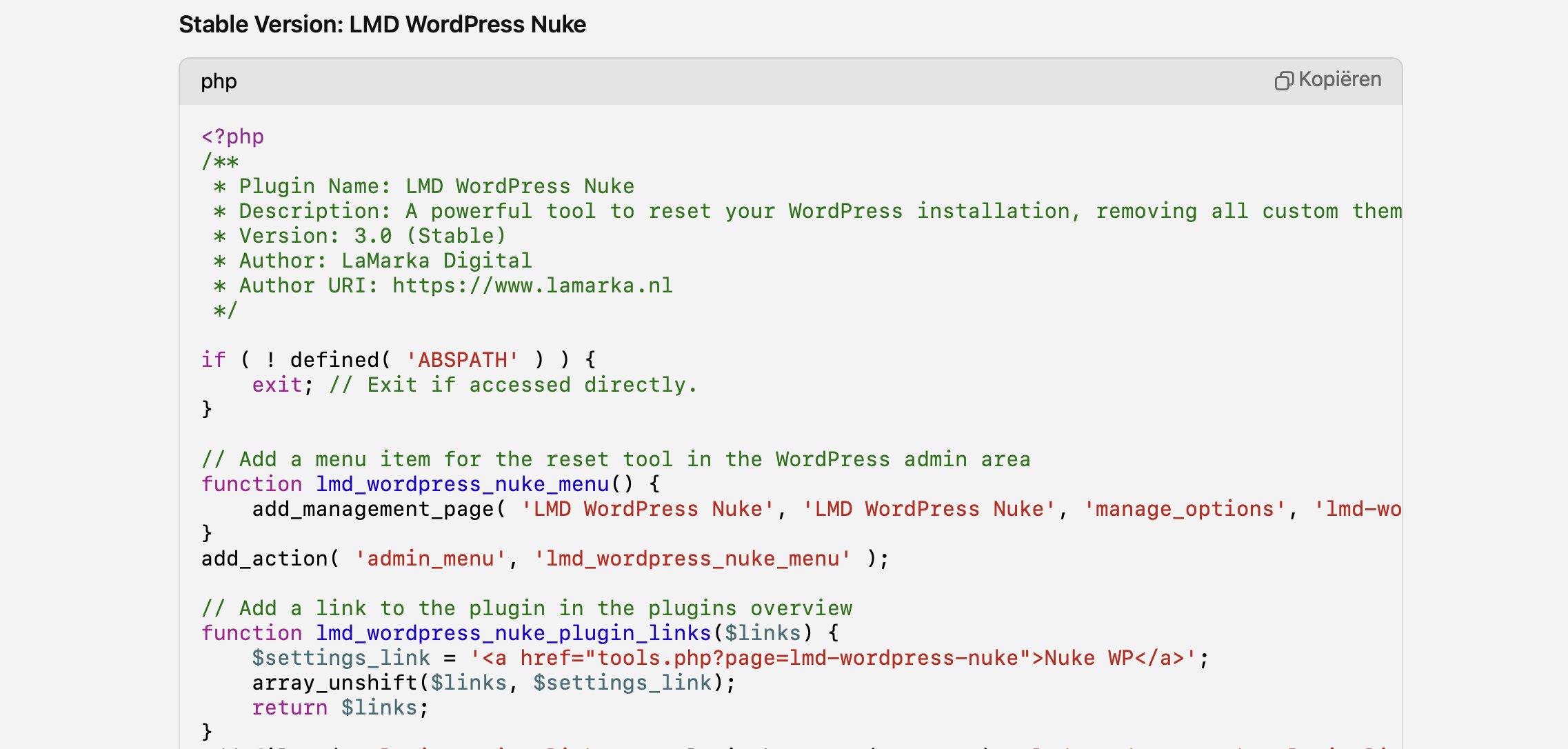Click the return $links; line
Viewport: 1568px width, 749px height.
(x=341, y=708)
